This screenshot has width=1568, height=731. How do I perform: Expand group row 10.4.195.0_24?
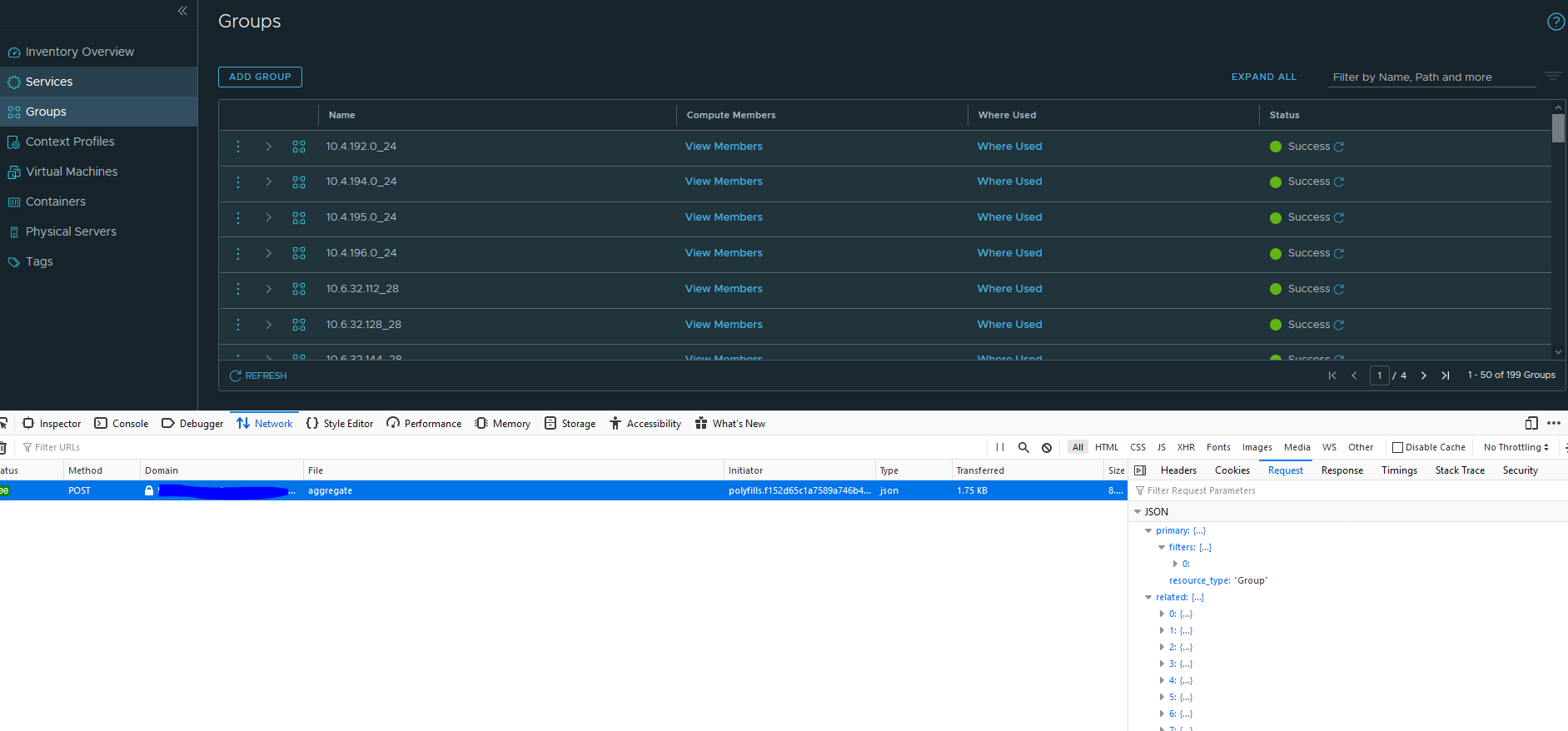tap(269, 217)
